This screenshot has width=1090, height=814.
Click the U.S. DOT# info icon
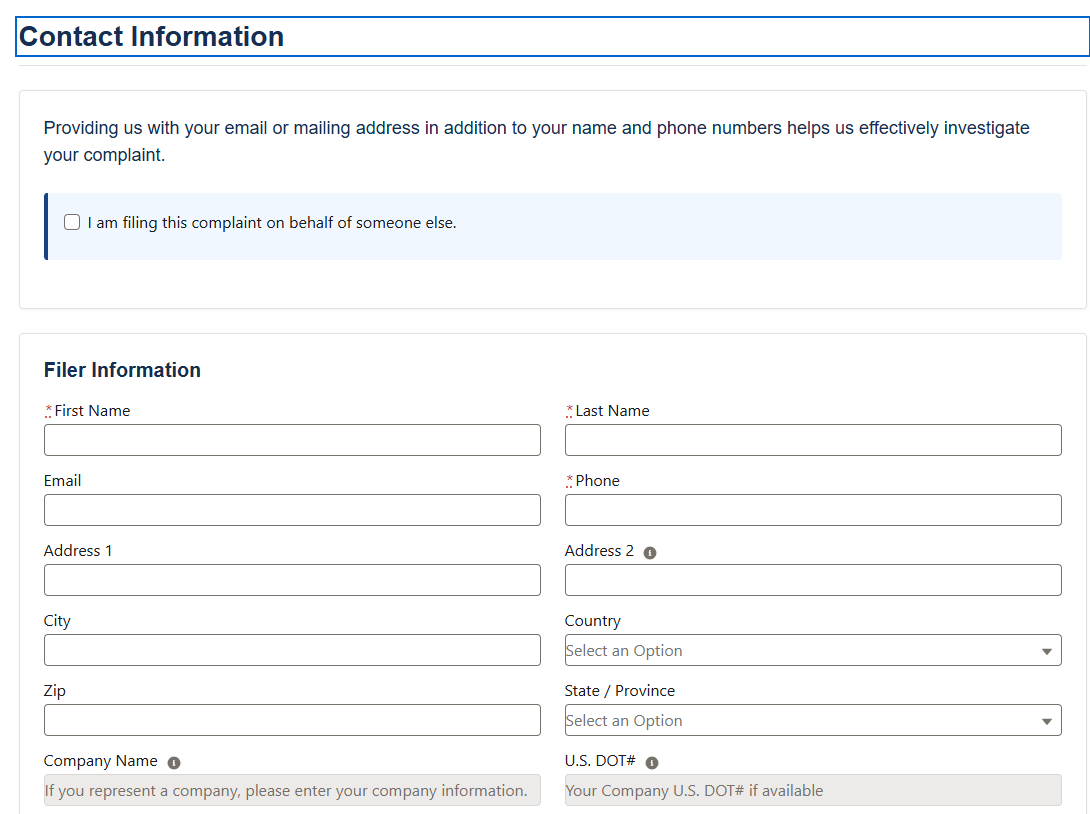pos(652,762)
